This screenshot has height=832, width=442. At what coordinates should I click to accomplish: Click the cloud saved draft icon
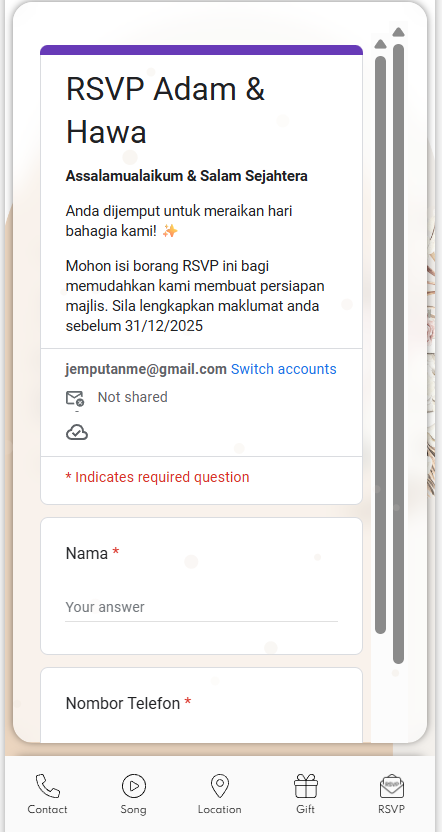(x=77, y=432)
